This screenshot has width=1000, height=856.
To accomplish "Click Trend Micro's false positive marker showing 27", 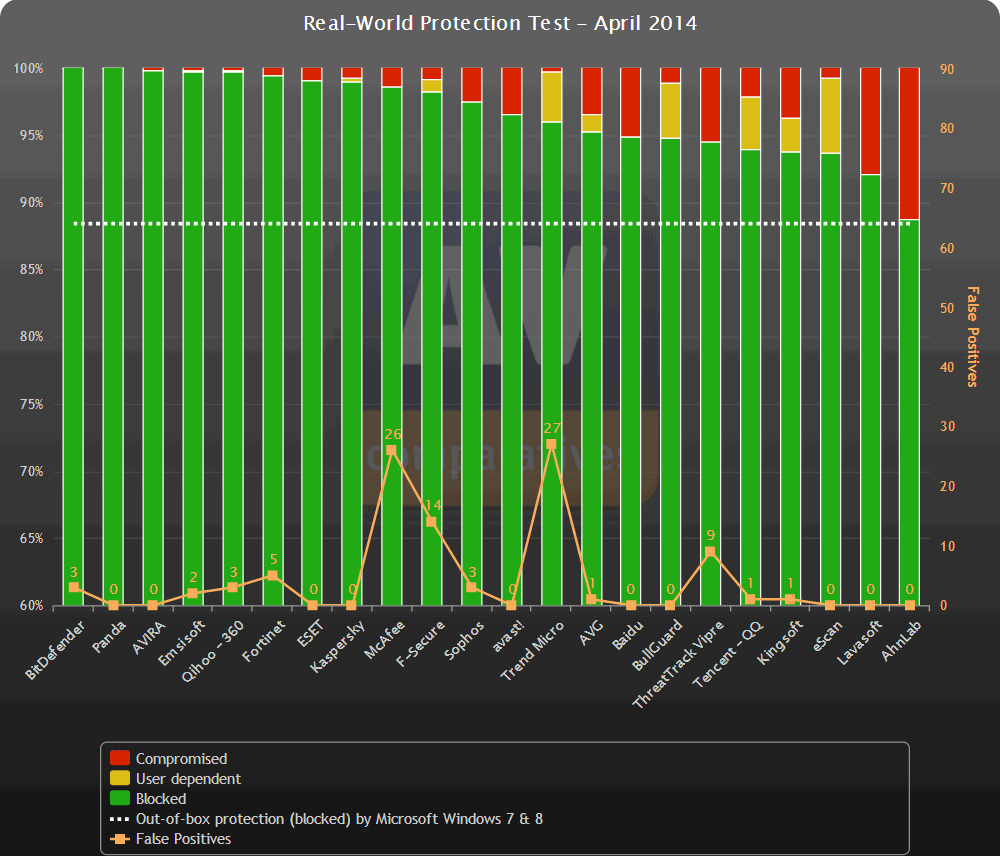I will click(x=553, y=446).
